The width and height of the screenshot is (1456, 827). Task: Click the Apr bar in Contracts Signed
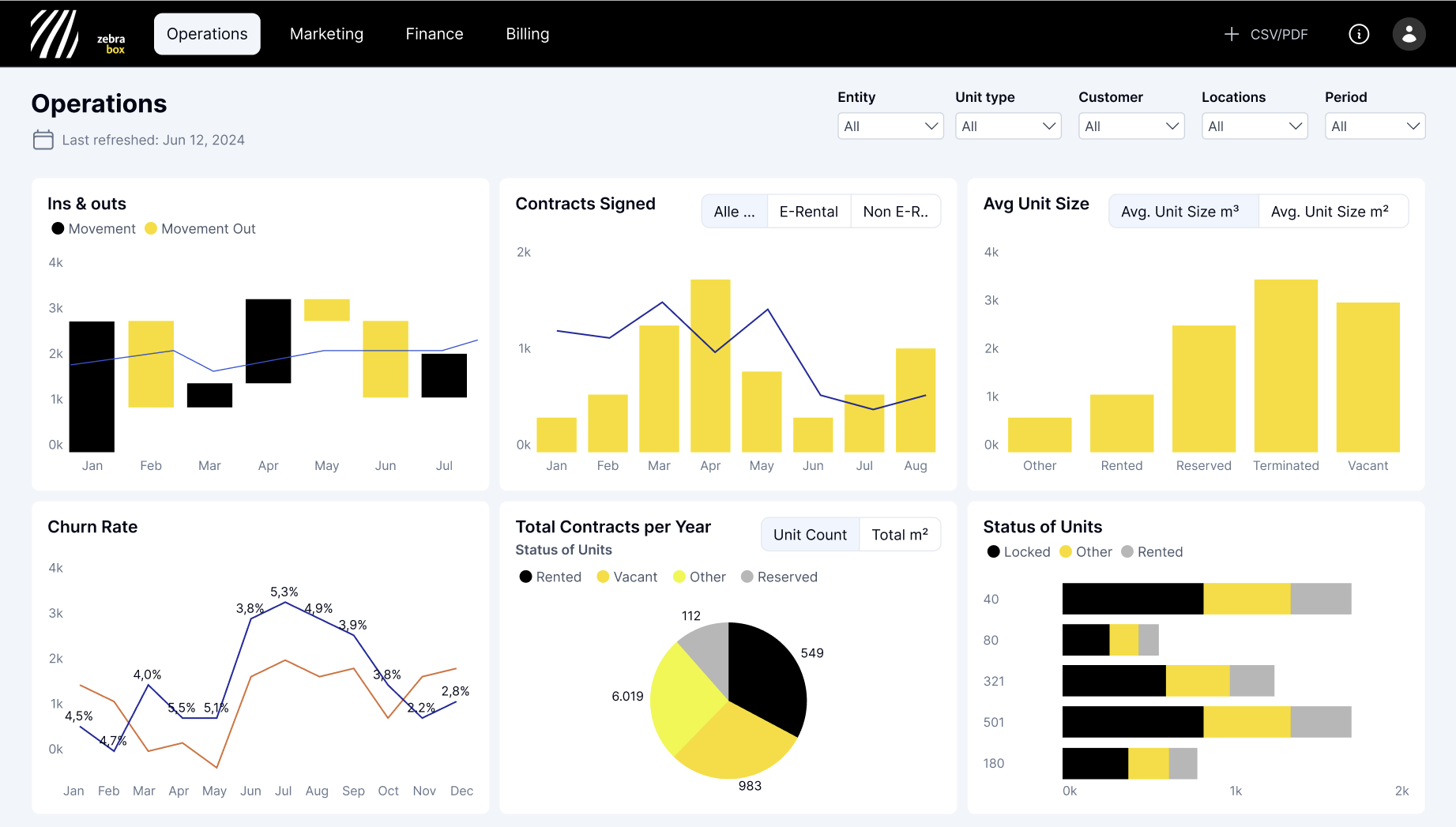point(710,366)
